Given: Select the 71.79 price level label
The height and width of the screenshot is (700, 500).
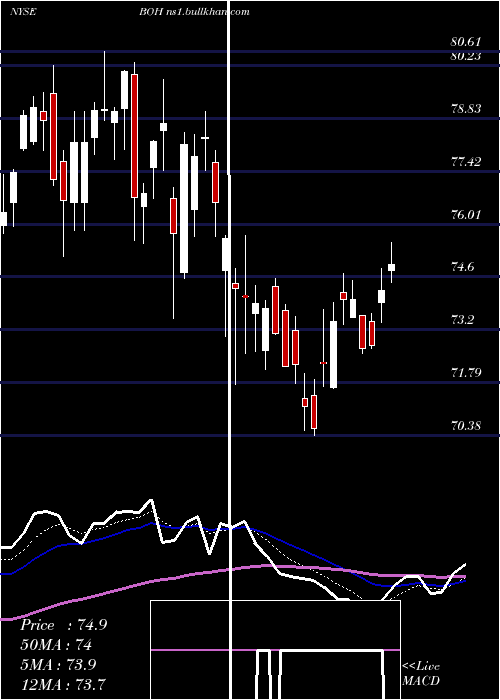Looking at the screenshot, I should pos(466,372).
